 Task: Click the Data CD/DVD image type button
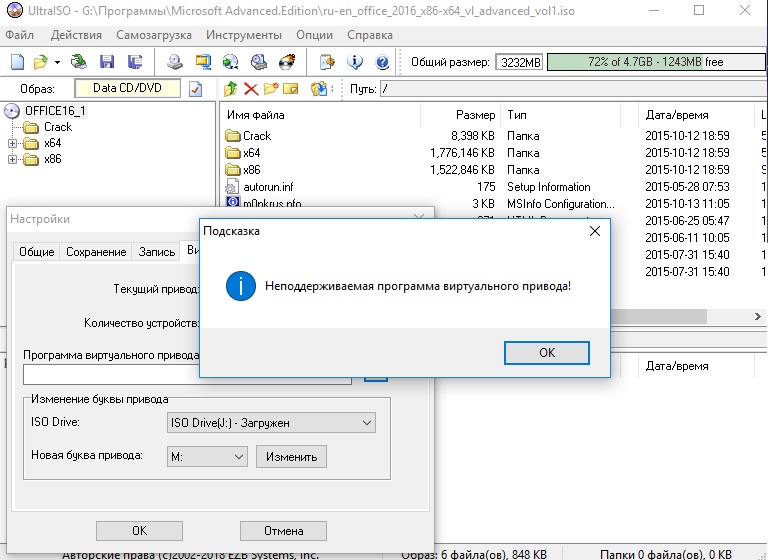(127, 88)
